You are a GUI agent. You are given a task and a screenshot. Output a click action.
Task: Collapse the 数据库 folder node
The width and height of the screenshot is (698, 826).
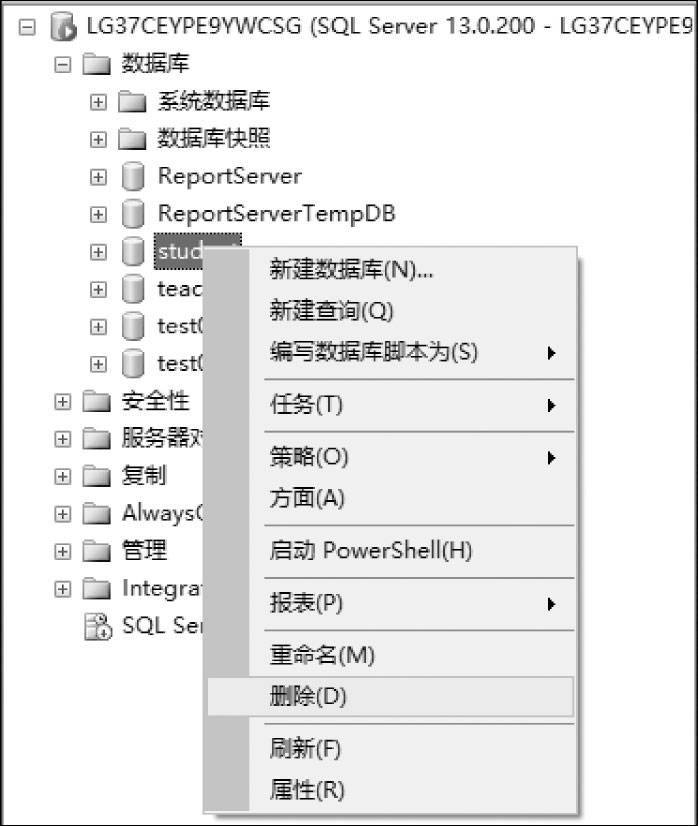click(x=63, y=65)
